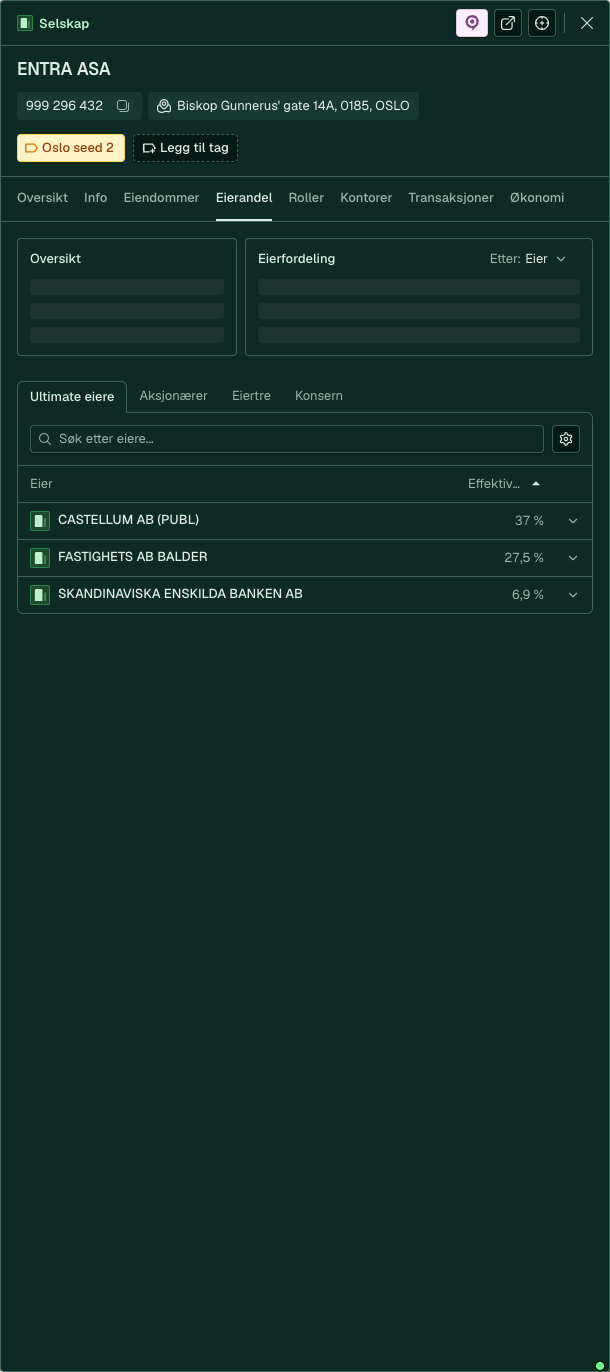Switch to Aksjonærer sub-tab
The image size is (610, 1372).
tap(174, 396)
